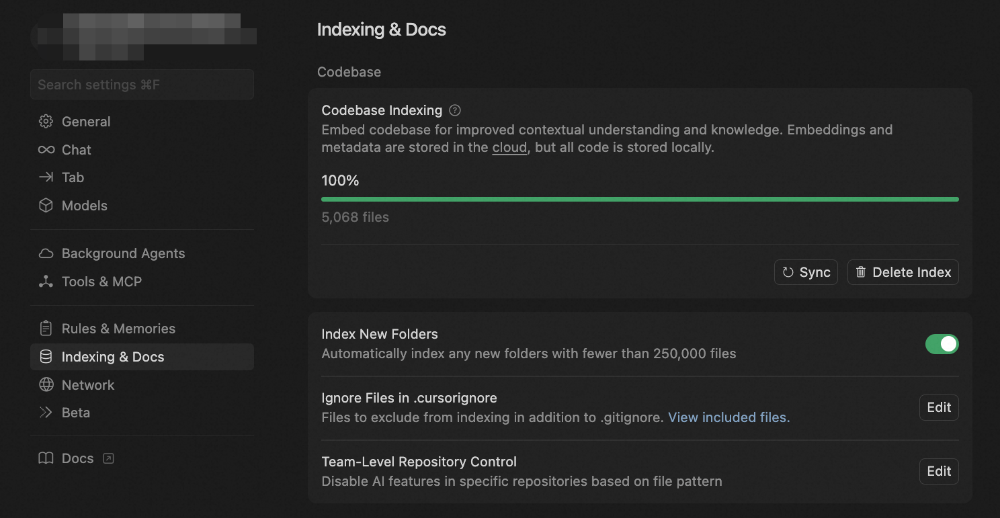Open the Beta chevrons icon

(x=46, y=412)
